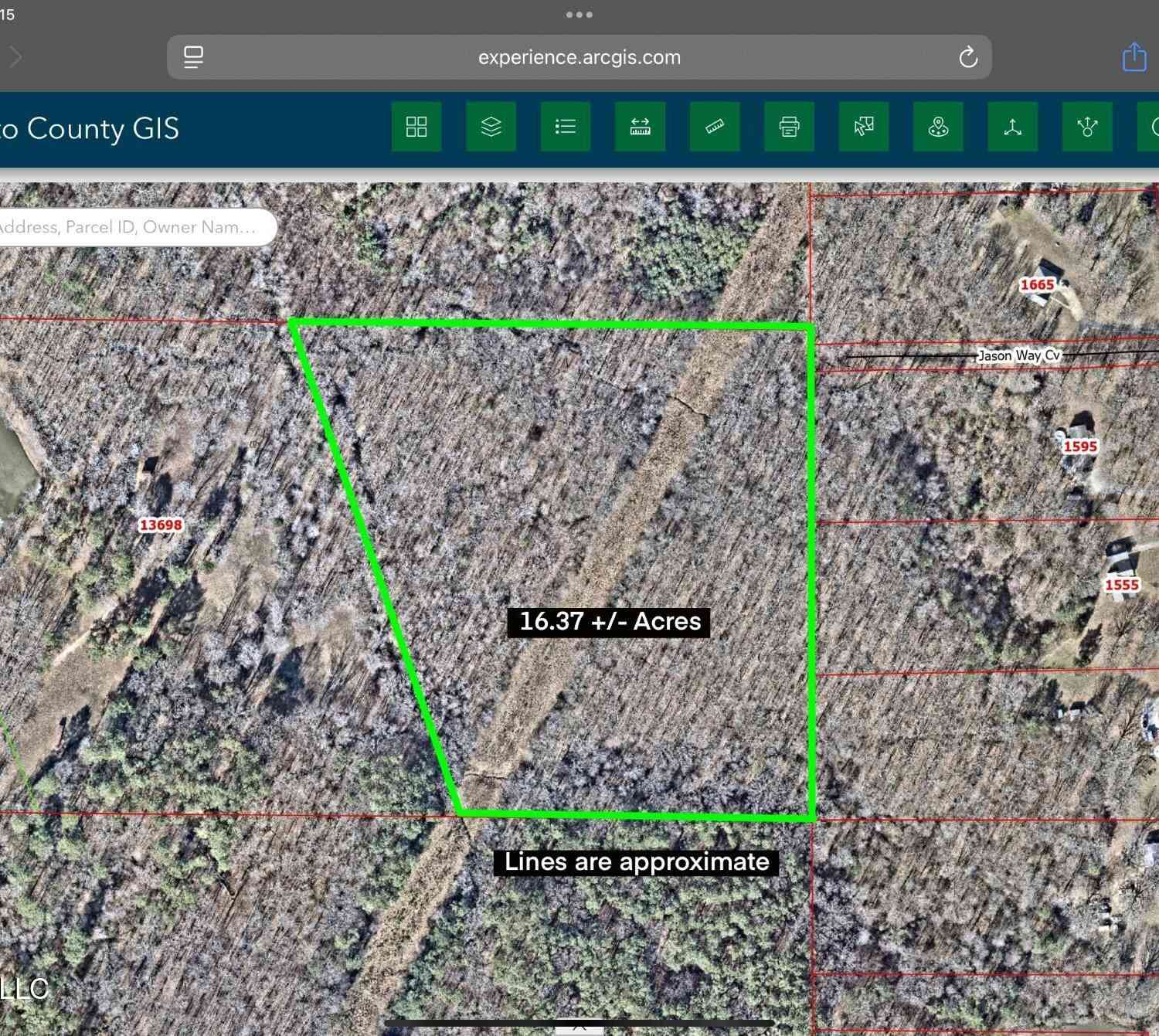Click the experience.arcgis.com address bar
This screenshot has height=1036, width=1159.
[x=579, y=57]
